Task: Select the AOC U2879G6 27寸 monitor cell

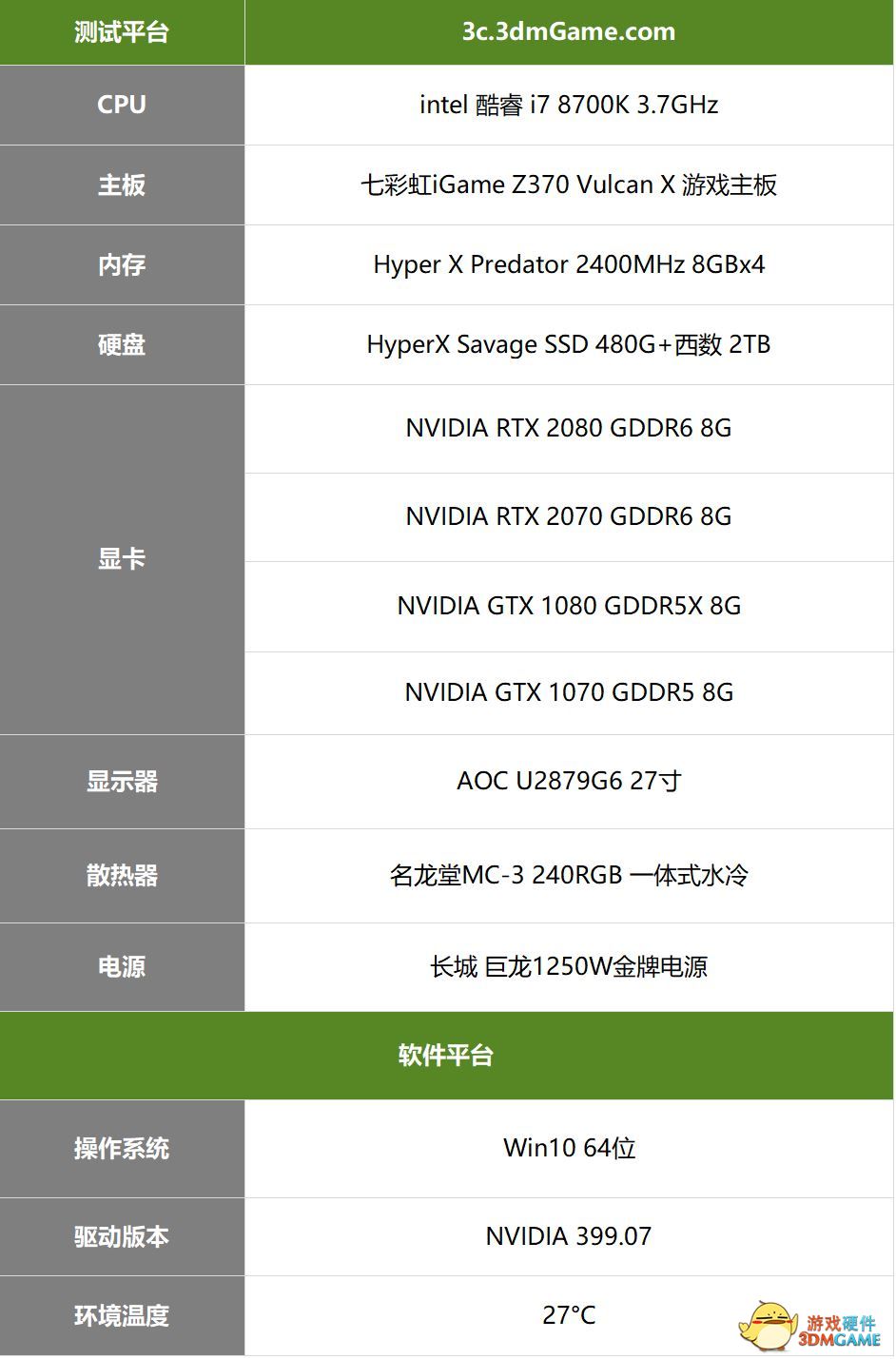Action: [x=569, y=781]
